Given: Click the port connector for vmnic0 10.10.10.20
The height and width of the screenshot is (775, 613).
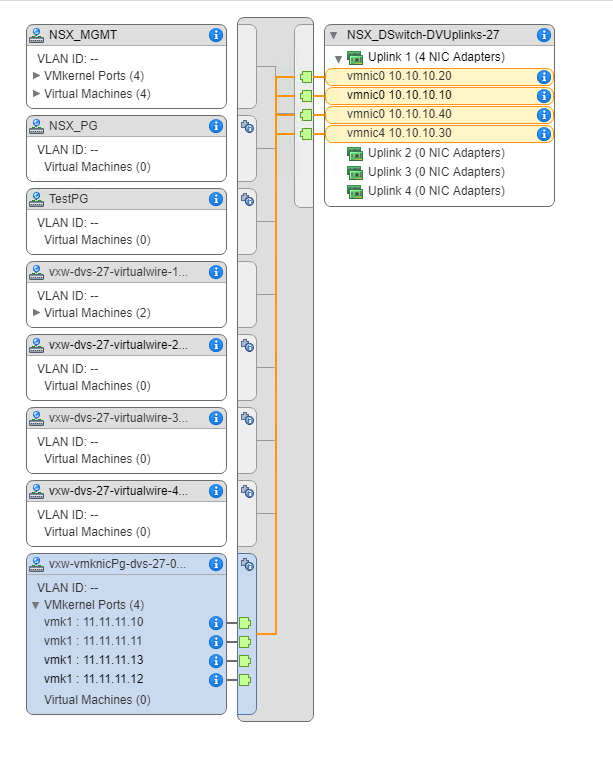Looking at the screenshot, I should tap(306, 77).
